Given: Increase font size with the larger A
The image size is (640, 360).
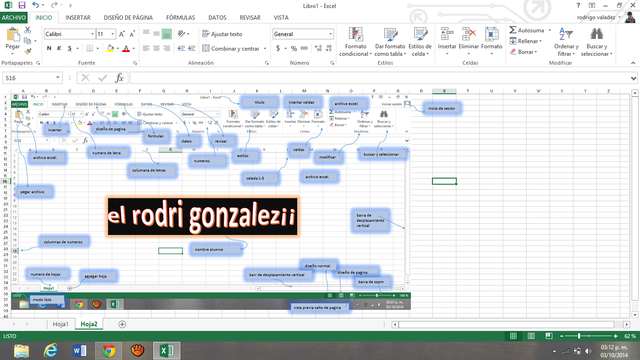Looking at the screenshot, I should 122,34.
